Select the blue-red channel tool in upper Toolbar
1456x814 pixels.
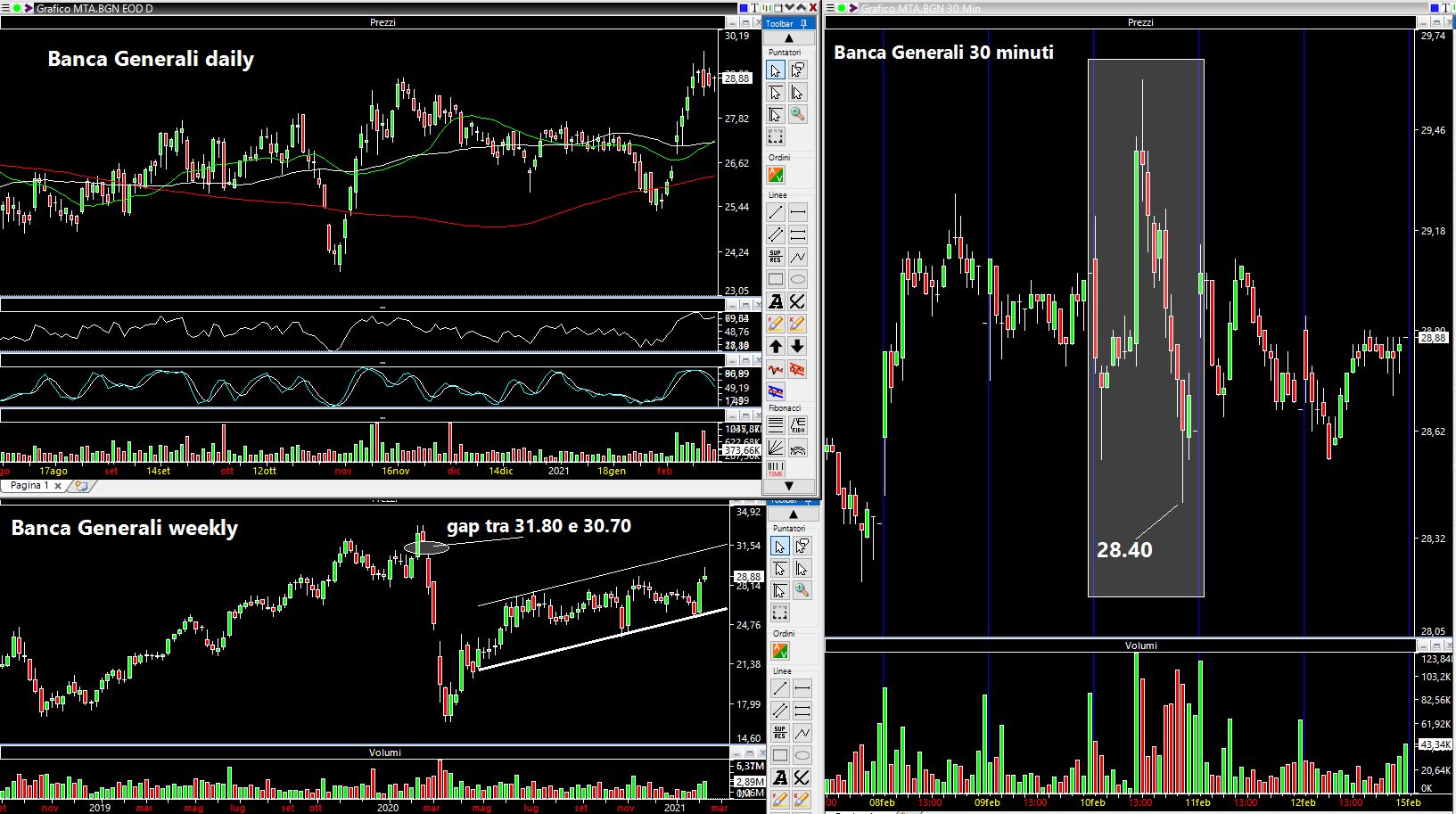tap(776, 391)
